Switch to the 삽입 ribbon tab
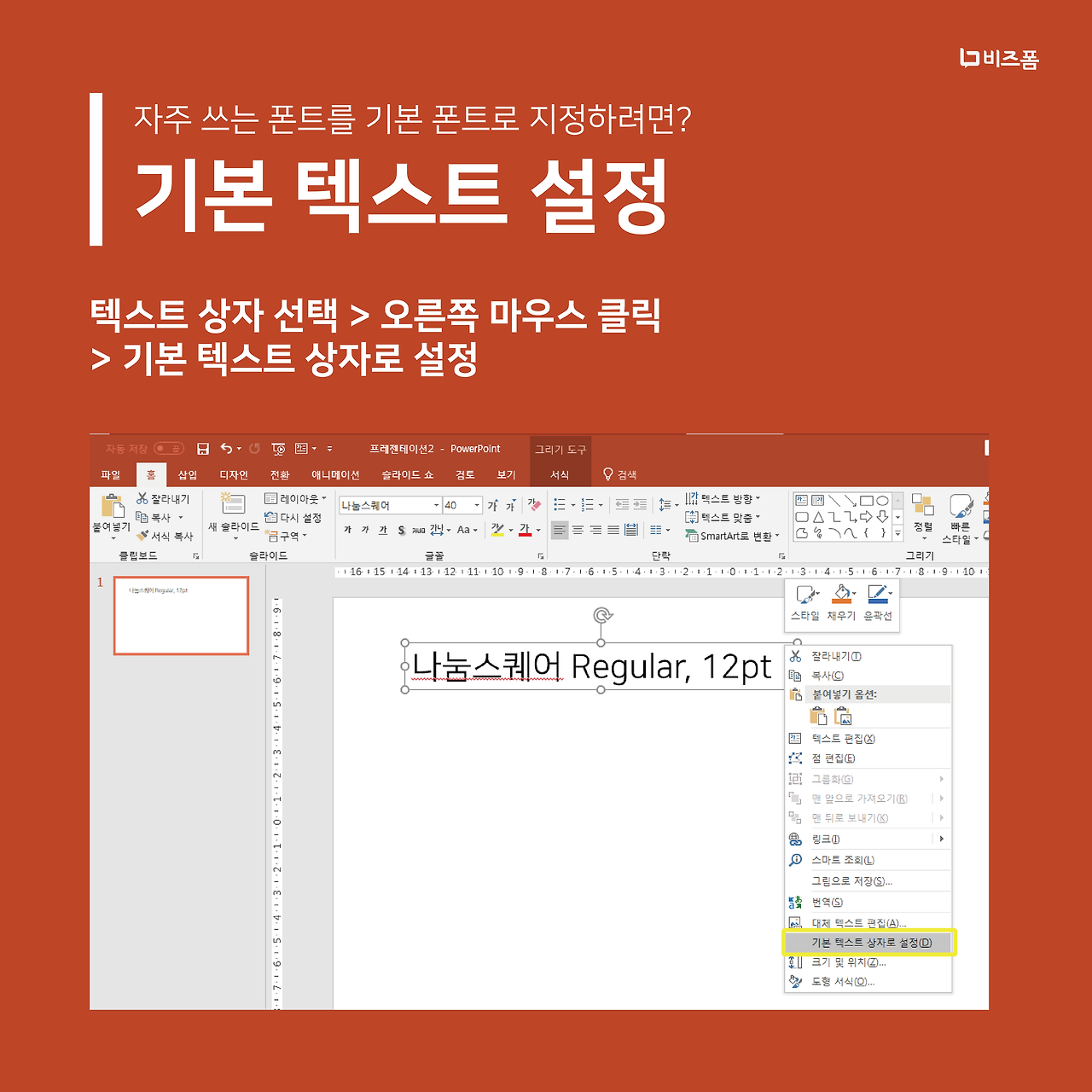This screenshot has height=1092, width=1092. point(188,475)
